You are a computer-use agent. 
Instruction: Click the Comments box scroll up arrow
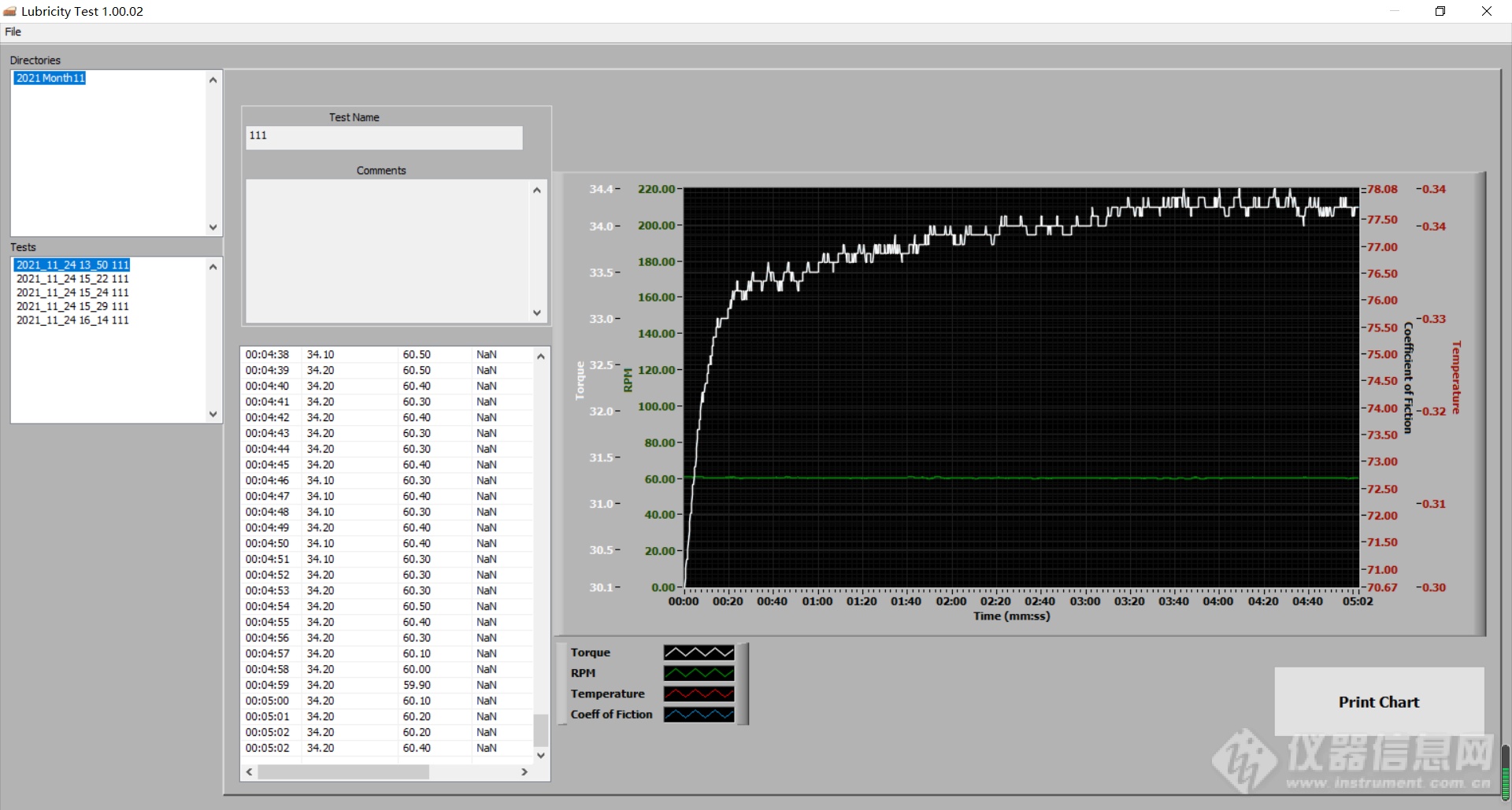(537, 190)
